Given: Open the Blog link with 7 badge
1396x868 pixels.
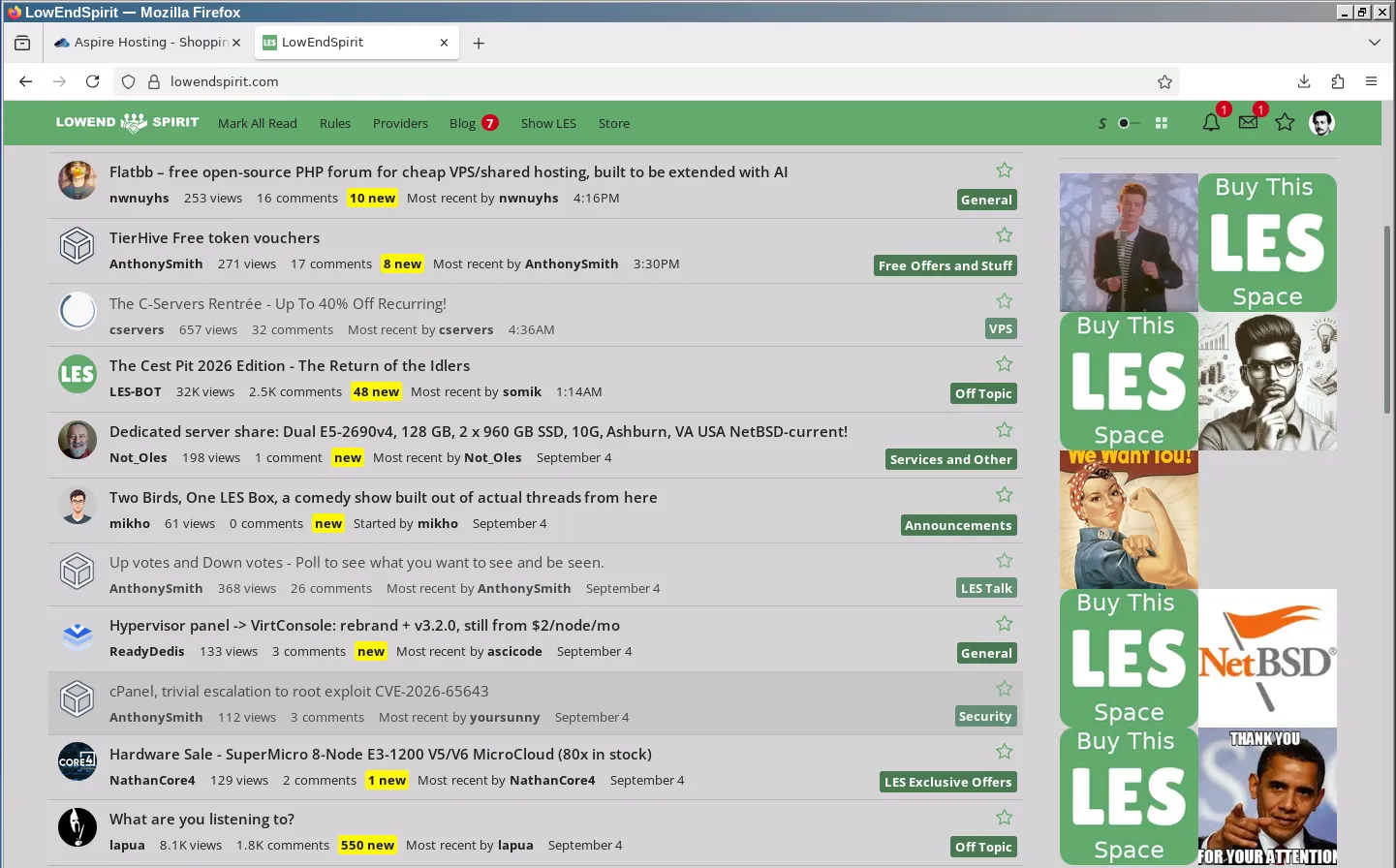Looking at the screenshot, I should [474, 123].
